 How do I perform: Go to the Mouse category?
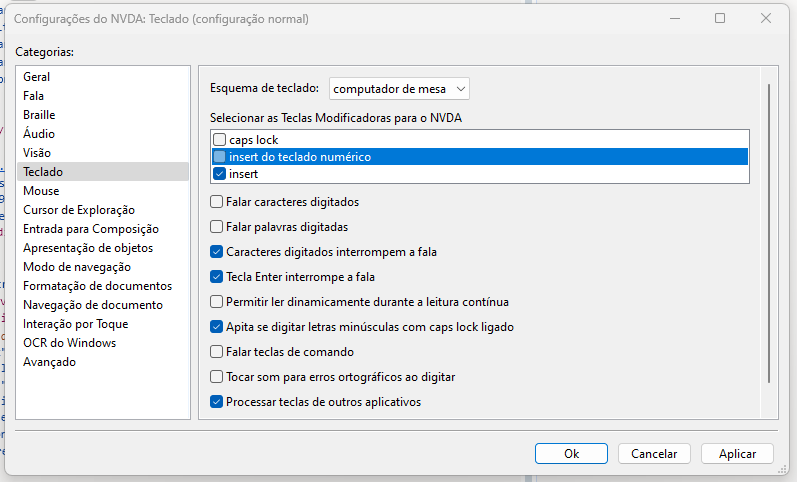[x=41, y=191]
